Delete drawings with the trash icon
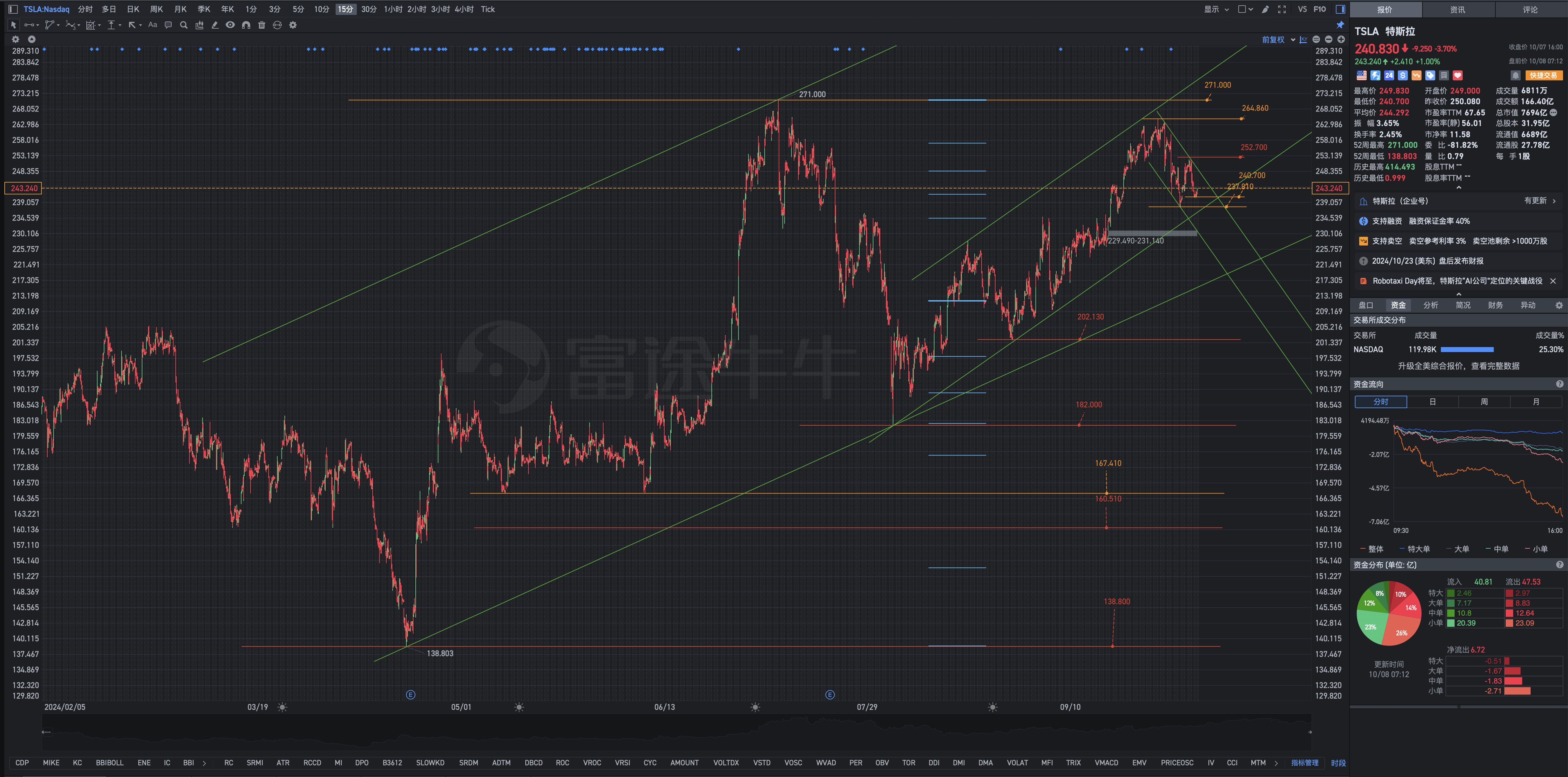Image resolution: width=1568 pixels, height=777 pixels. pos(262,25)
